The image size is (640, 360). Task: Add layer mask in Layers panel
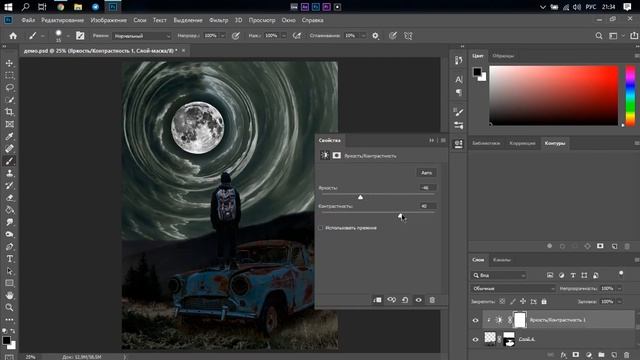click(x=576, y=355)
